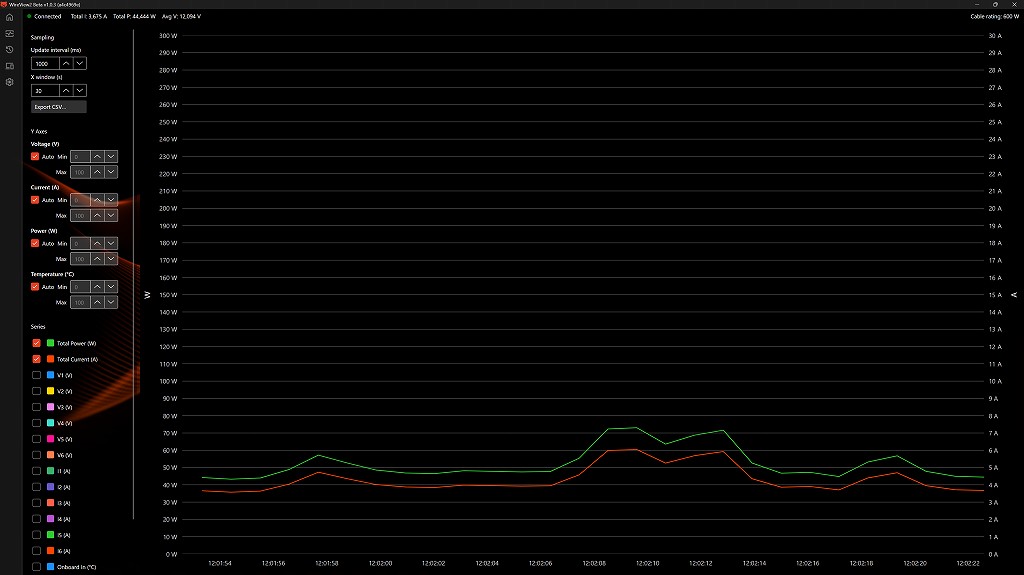
Task: Increase the Update interval with up arrow
Action: [66, 63]
